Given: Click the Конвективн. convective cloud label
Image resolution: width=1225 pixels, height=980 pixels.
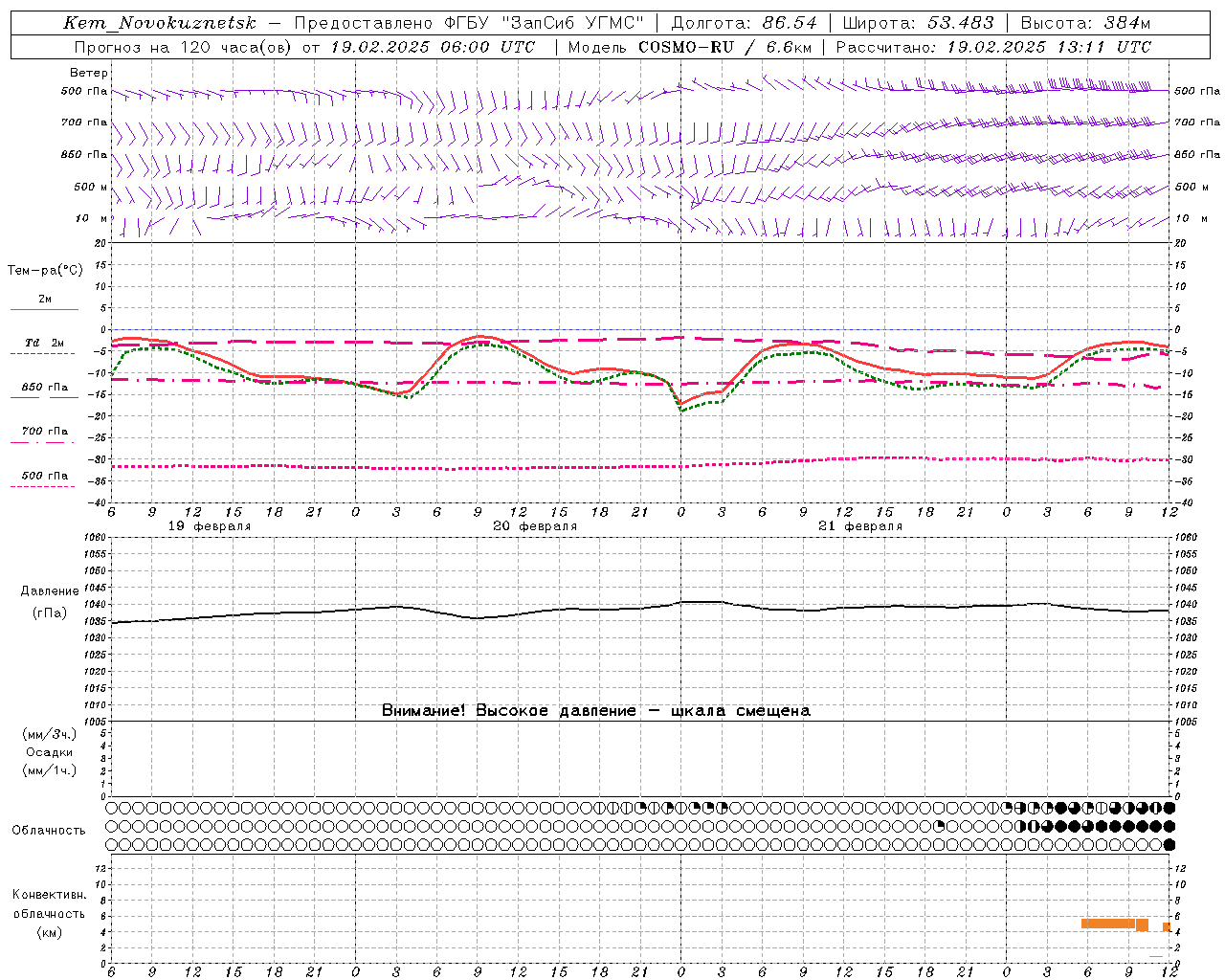Looking at the screenshot, I should pyautogui.click(x=50, y=895).
